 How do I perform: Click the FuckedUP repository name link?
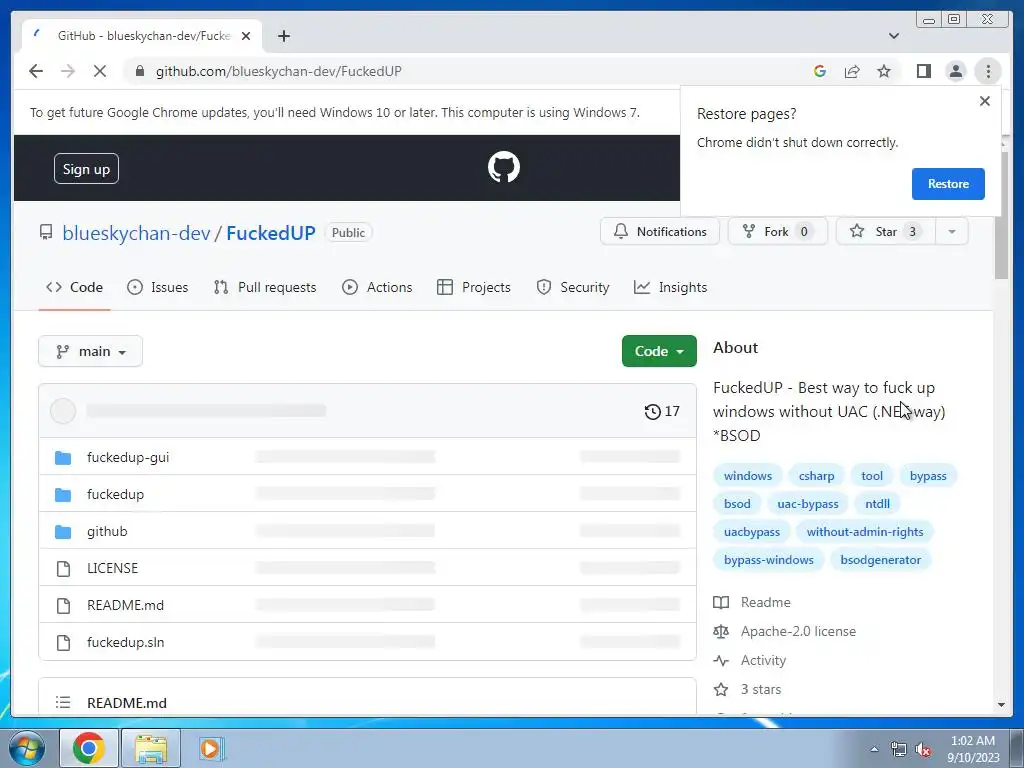pyautogui.click(x=270, y=233)
